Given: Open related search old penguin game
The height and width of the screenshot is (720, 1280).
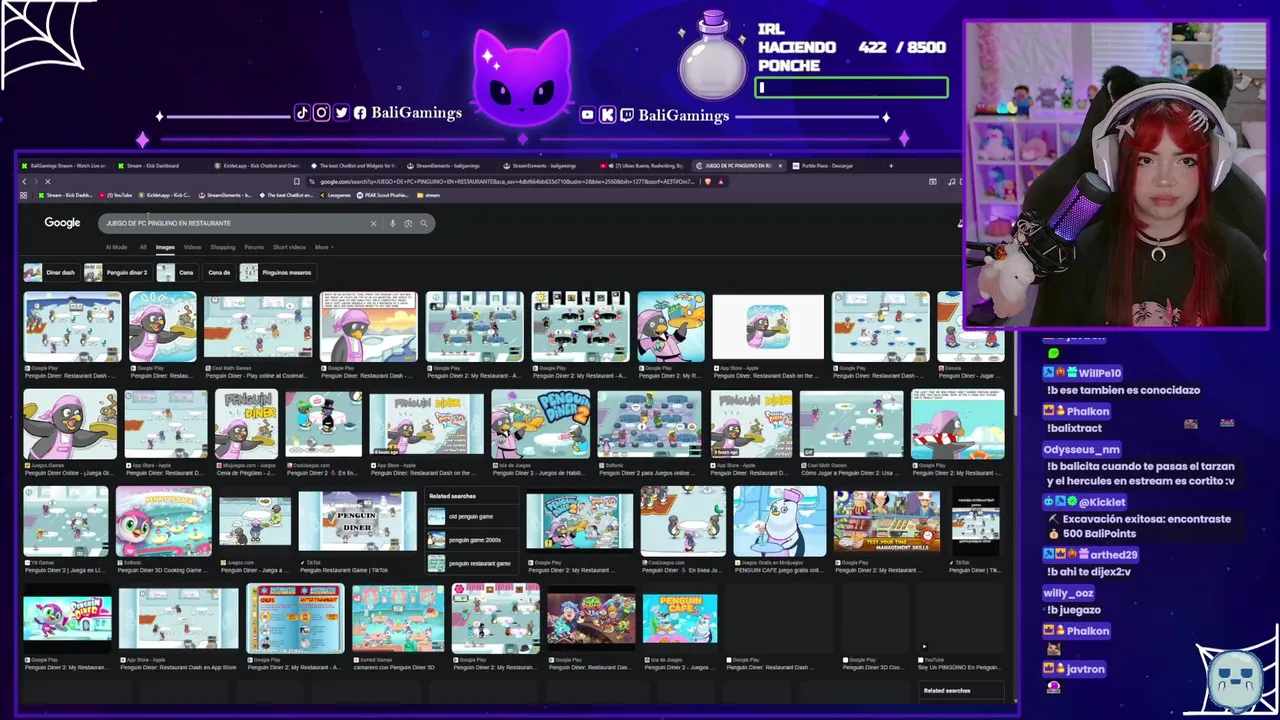Looking at the screenshot, I should point(470,517).
